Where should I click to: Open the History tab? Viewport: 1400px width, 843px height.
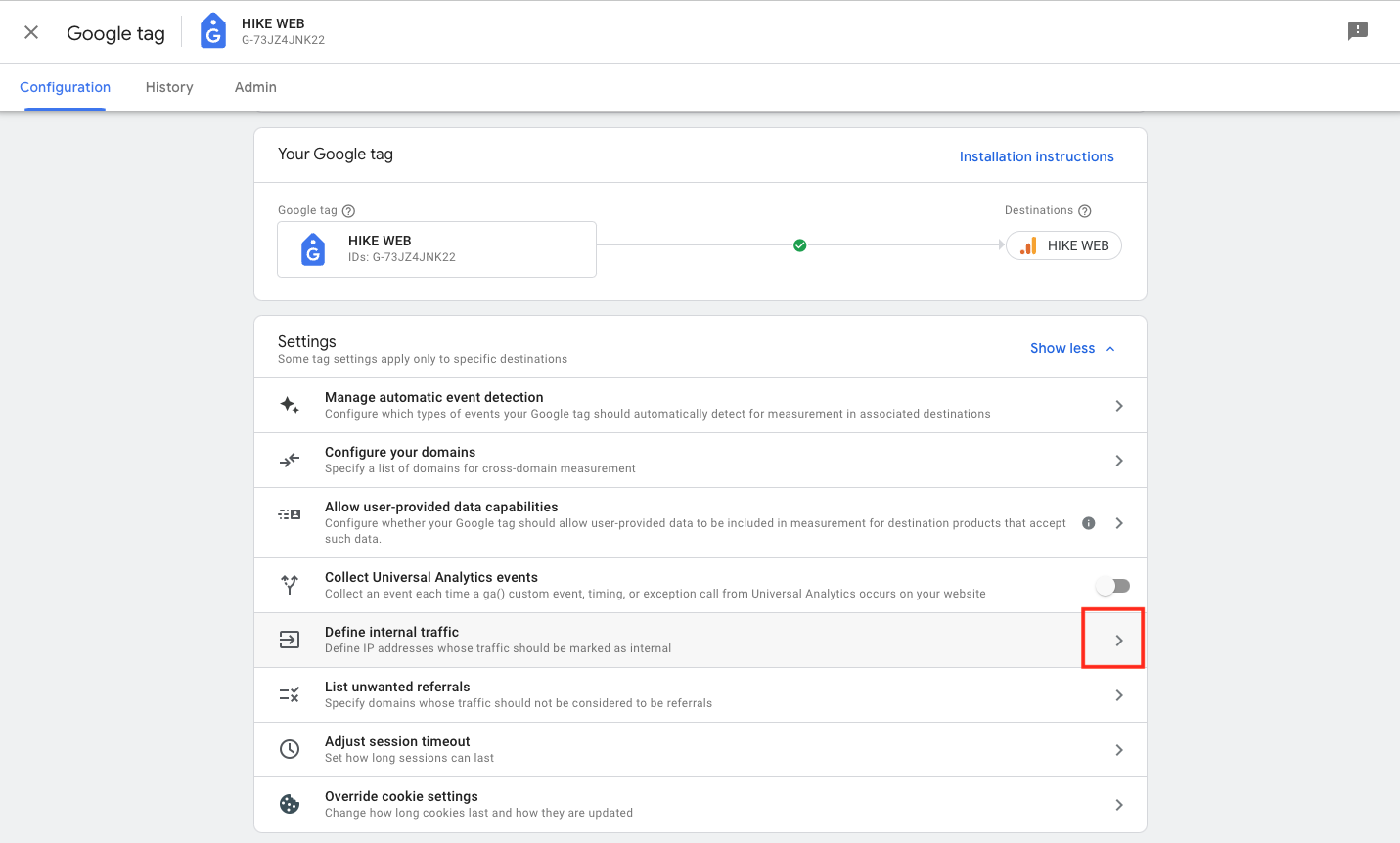[169, 87]
